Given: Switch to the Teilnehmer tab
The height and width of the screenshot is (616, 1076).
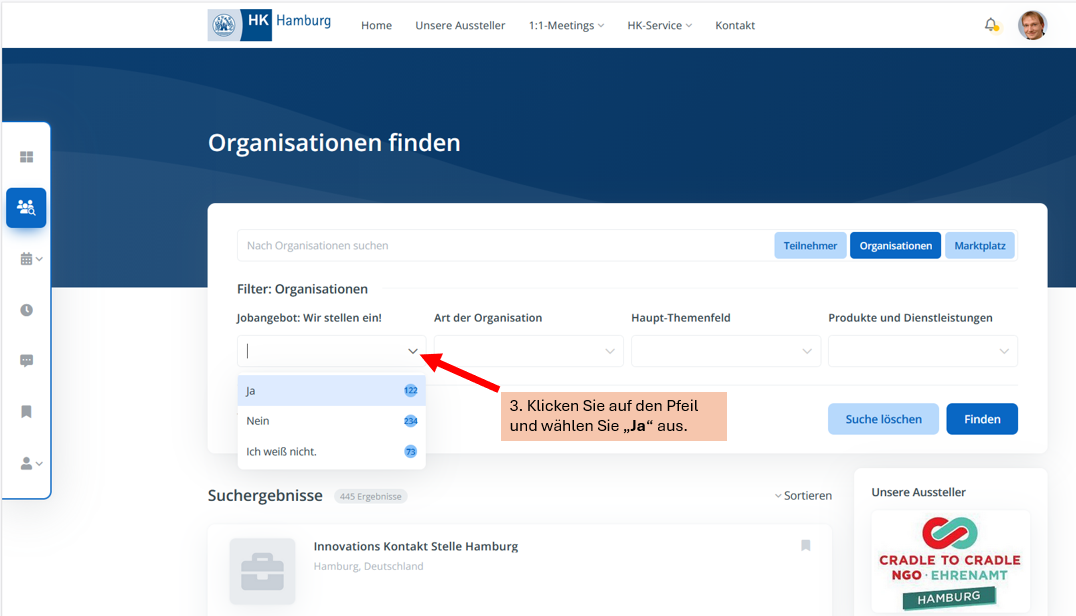Looking at the screenshot, I should pyautogui.click(x=810, y=246).
